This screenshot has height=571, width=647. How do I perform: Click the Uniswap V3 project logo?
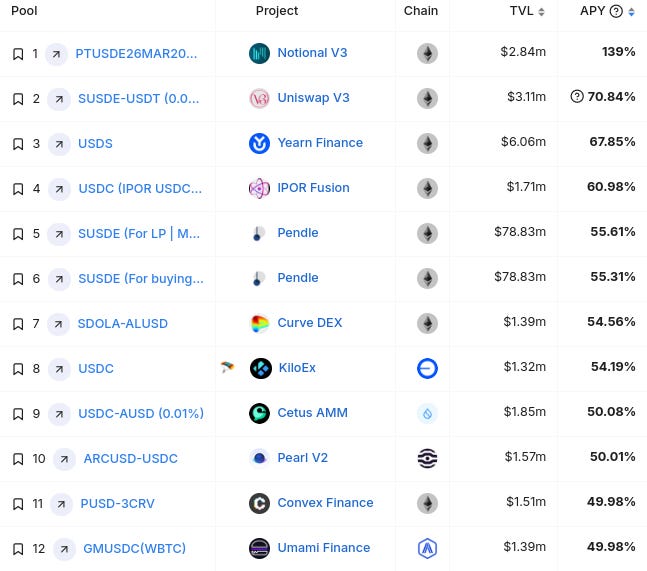point(259,98)
